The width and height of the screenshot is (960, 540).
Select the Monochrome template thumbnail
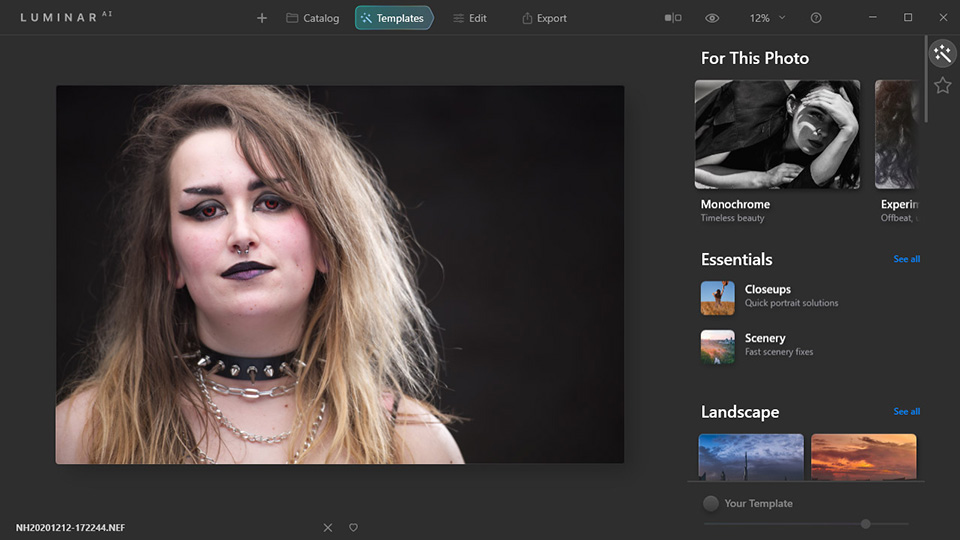777,134
